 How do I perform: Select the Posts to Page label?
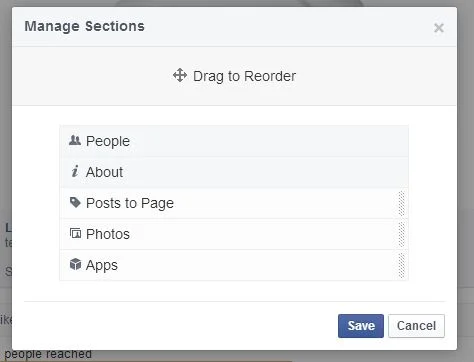[130, 203]
